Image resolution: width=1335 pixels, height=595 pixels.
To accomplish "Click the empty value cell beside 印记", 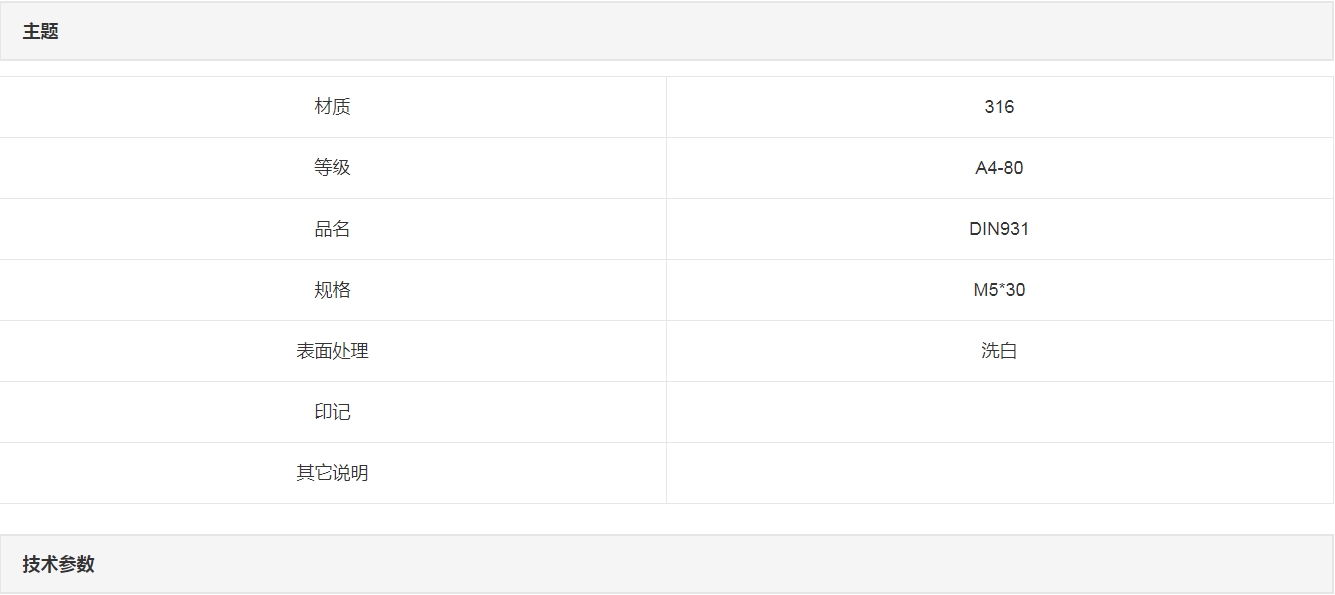I will (999, 412).
